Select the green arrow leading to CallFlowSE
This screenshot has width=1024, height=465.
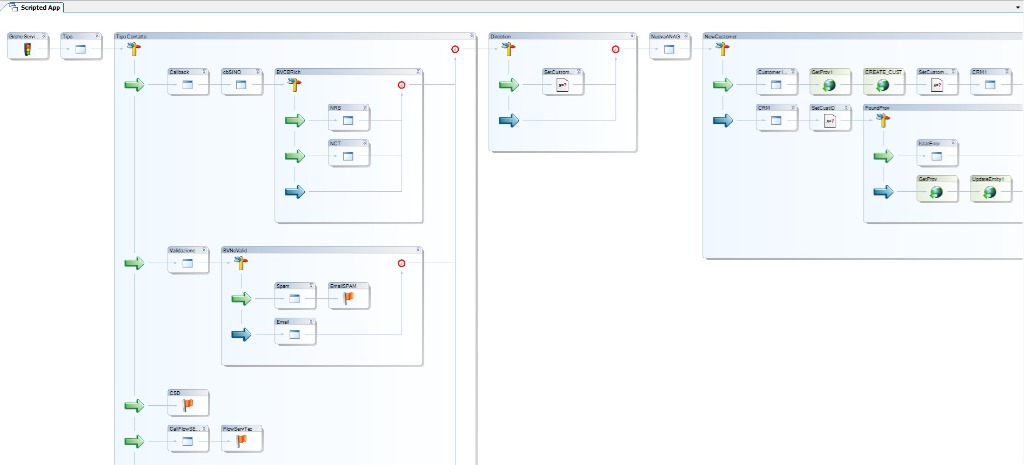(x=134, y=441)
